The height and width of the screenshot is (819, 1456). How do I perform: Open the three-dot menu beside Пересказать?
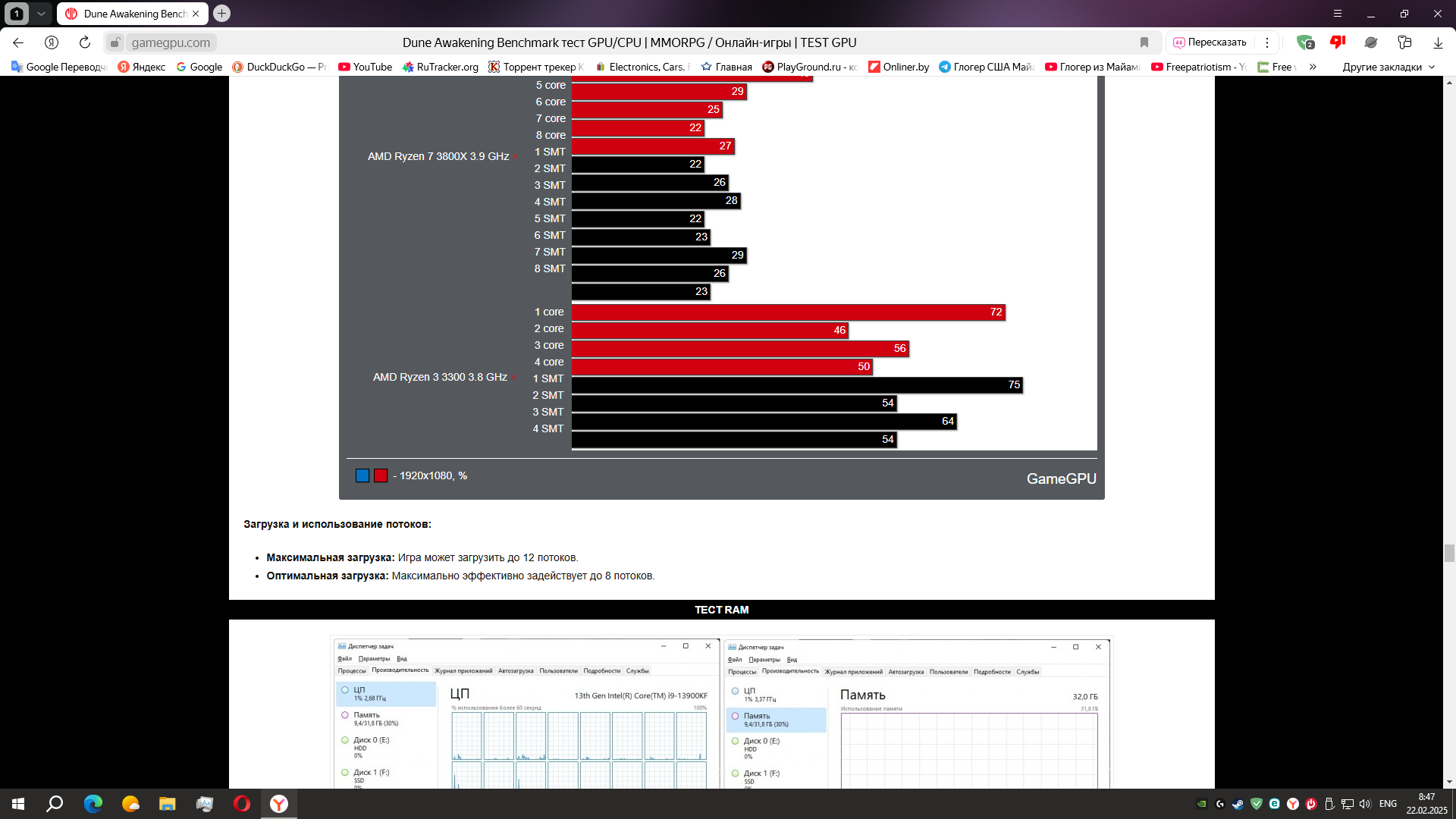click(x=1267, y=42)
